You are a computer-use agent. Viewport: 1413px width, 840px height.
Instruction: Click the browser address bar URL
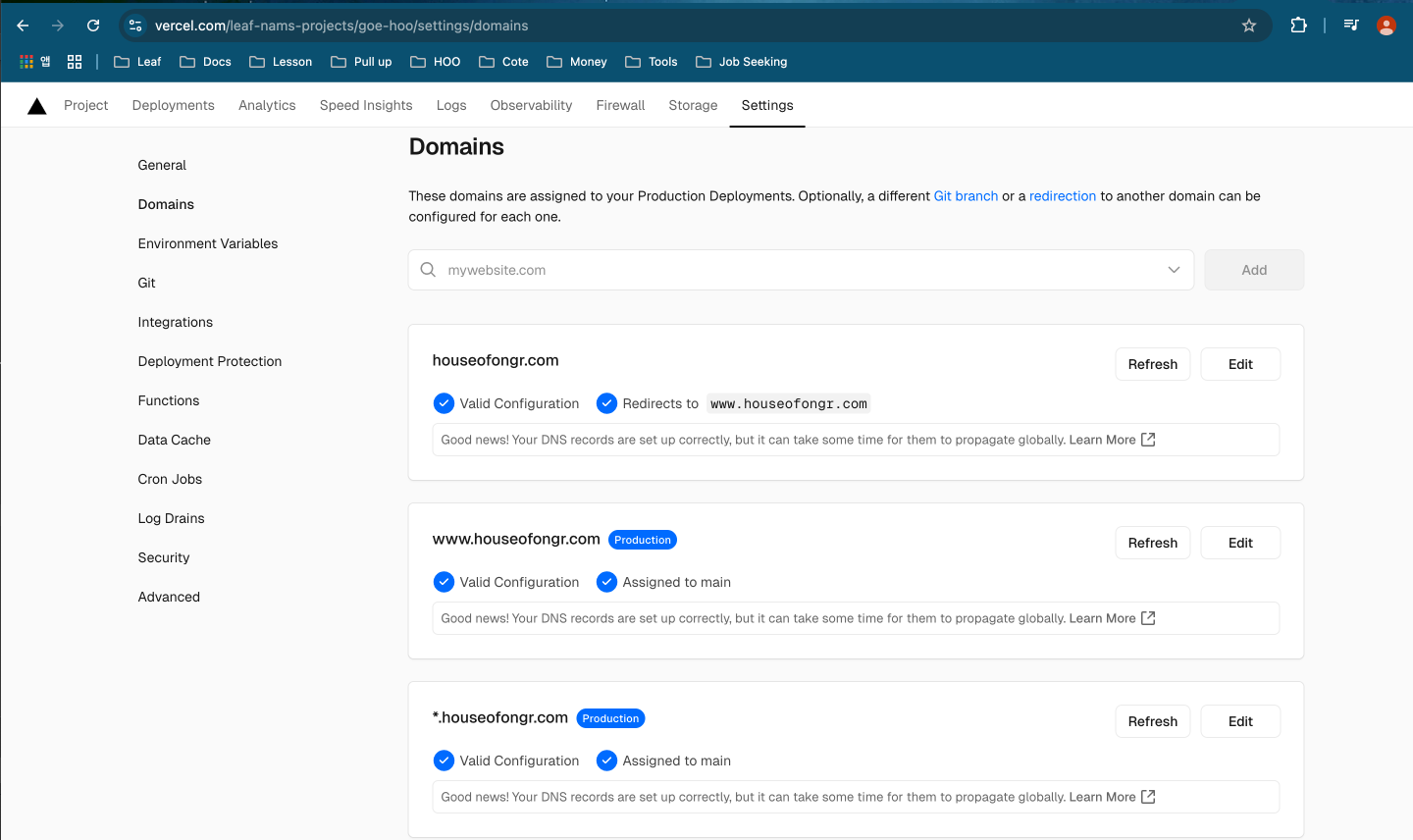pos(341,26)
